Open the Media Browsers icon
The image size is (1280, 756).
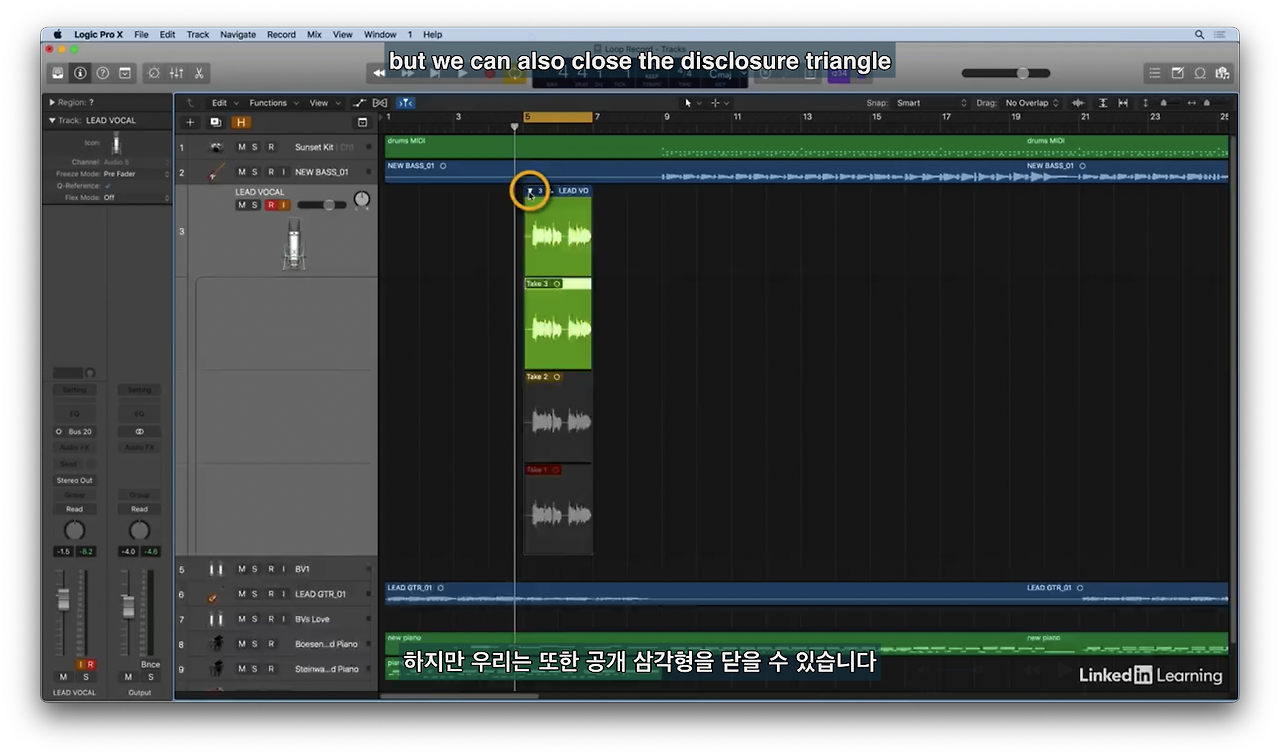pyautogui.click(x=1222, y=73)
